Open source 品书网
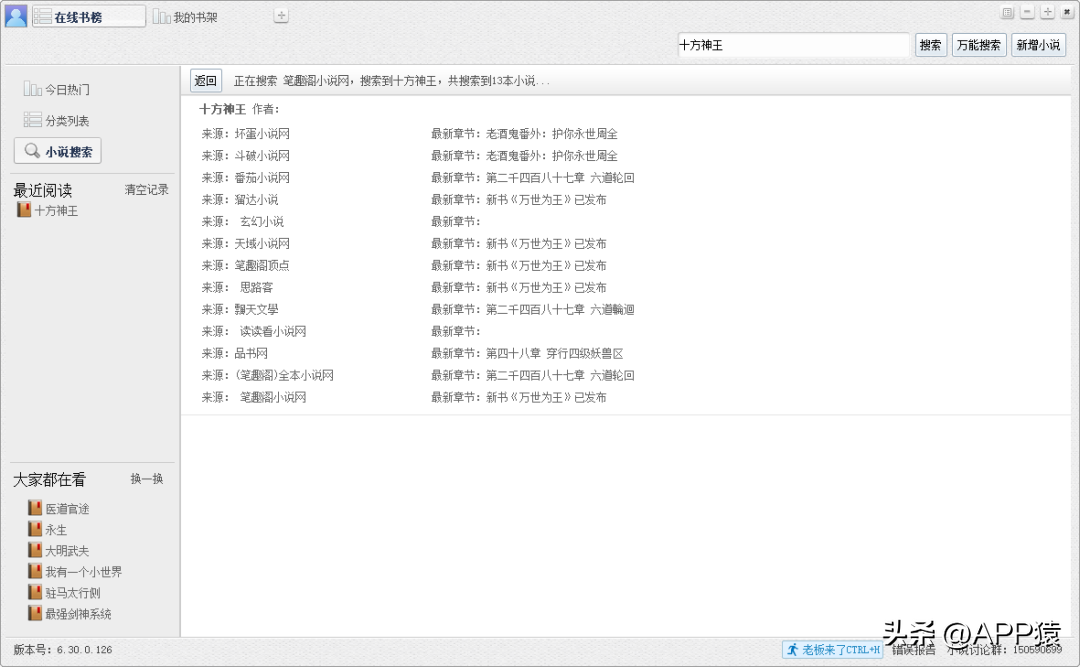Screen dimensions: 1080x667 [251, 353]
